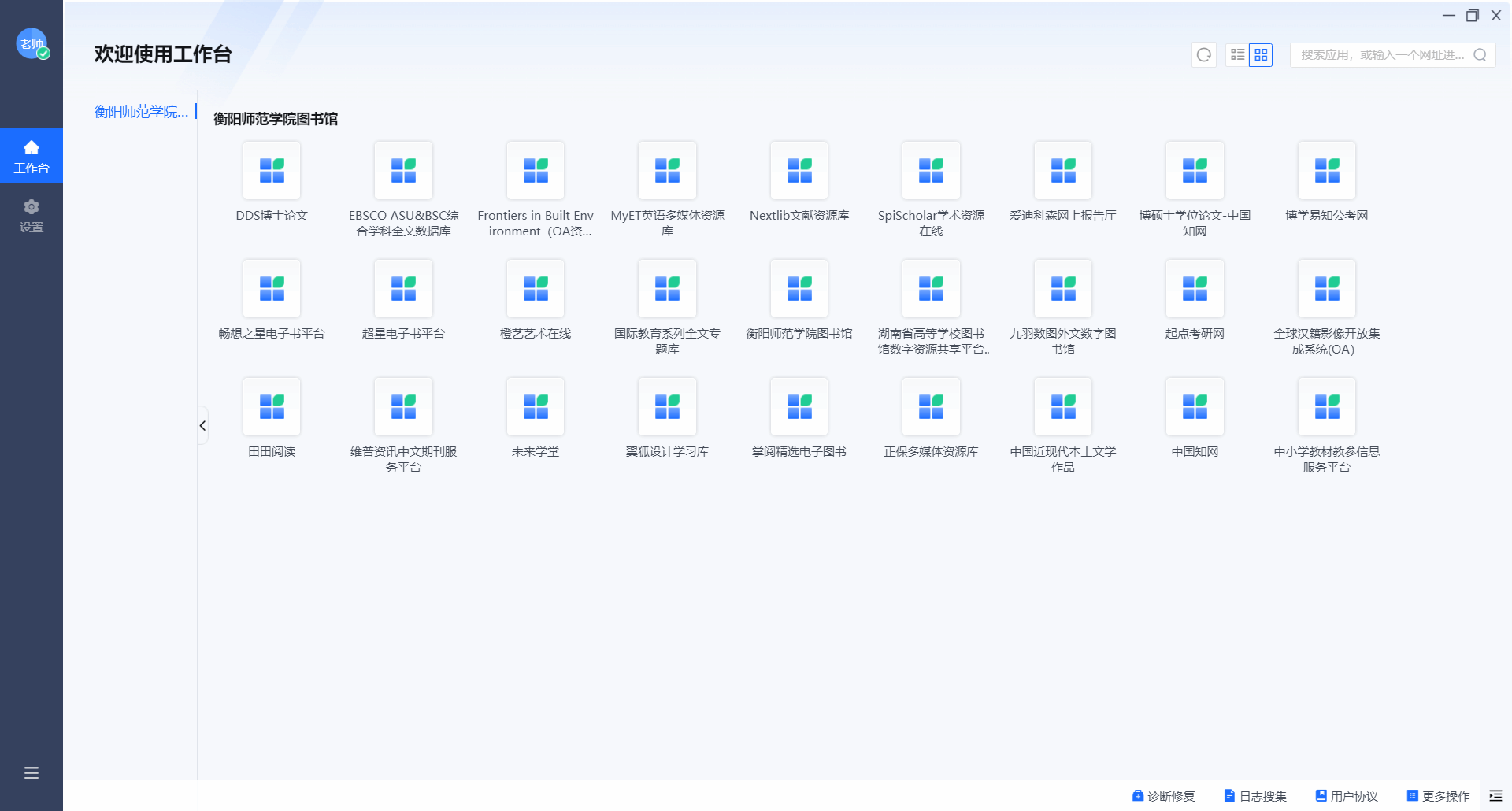Image resolution: width=1512 pixels, height=811 pixels.
Task: Click the bottom-right panel list icon
Action: tap(1495, 796)
